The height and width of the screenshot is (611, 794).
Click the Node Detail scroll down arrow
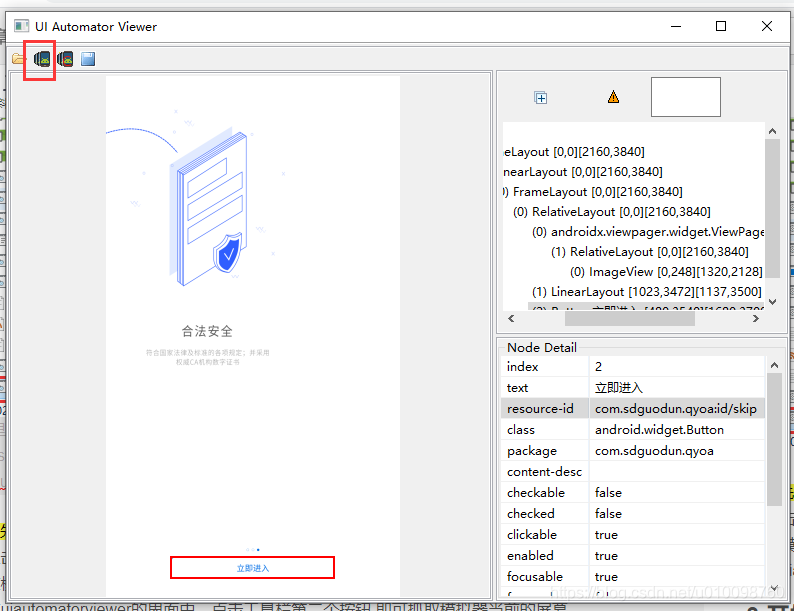click(774, 587)
